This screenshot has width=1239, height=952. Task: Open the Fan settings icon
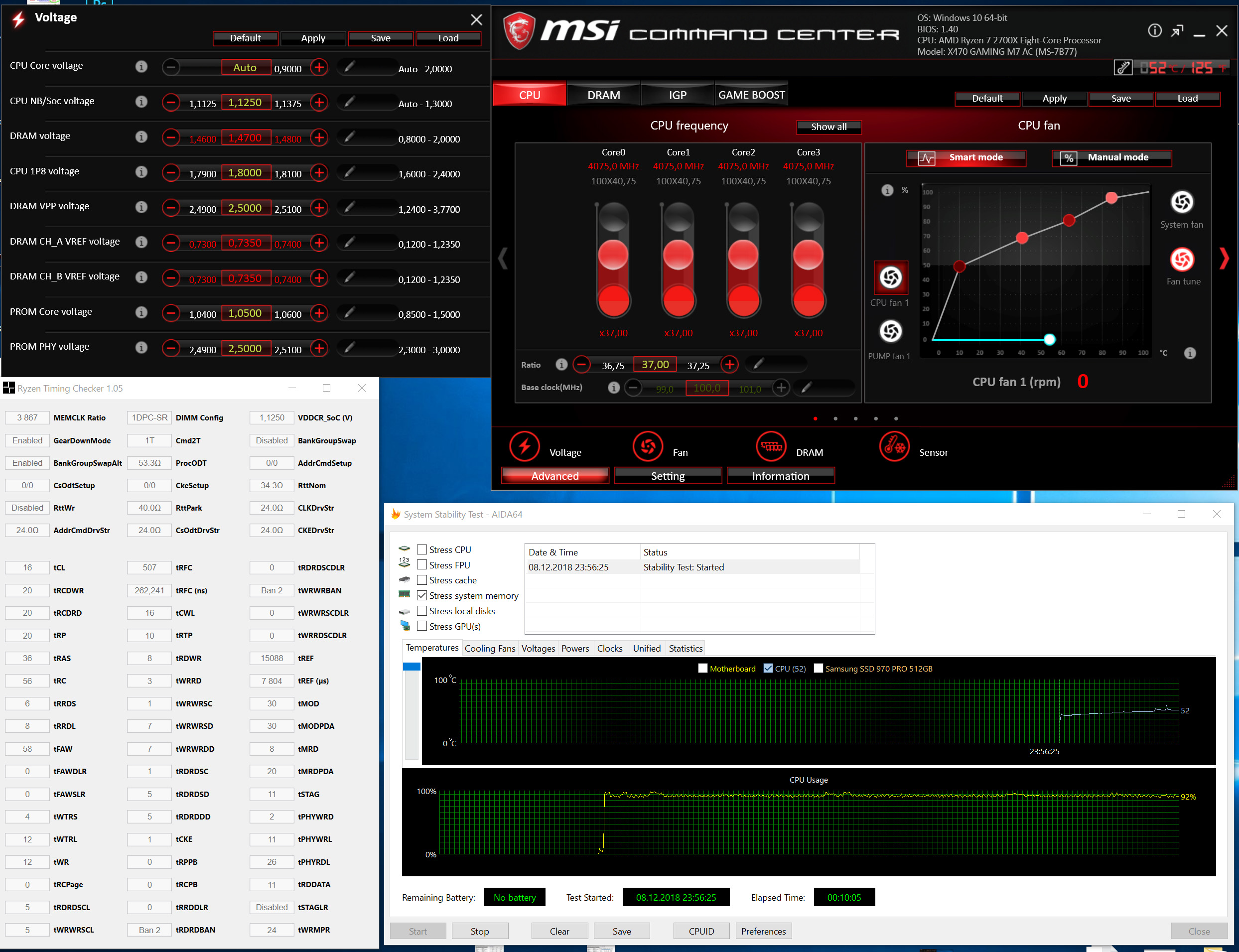tap(648, 446)
